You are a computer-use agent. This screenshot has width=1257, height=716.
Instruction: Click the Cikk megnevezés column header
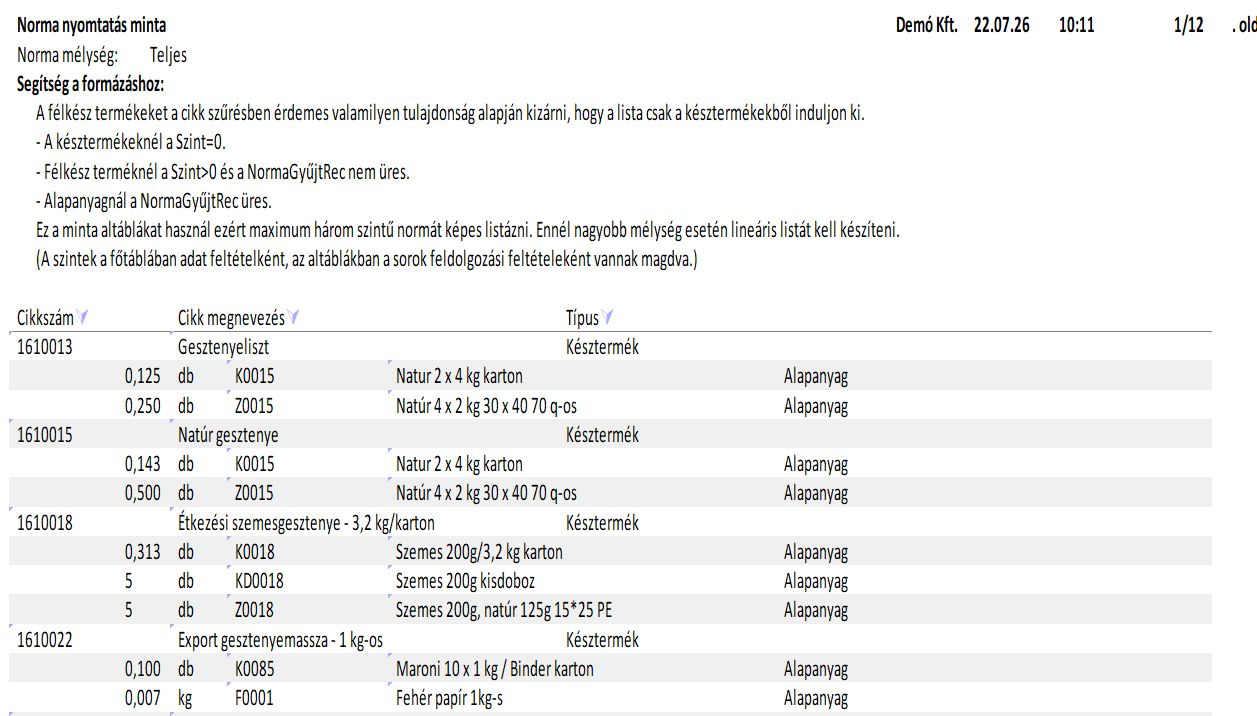click(231, 318)
